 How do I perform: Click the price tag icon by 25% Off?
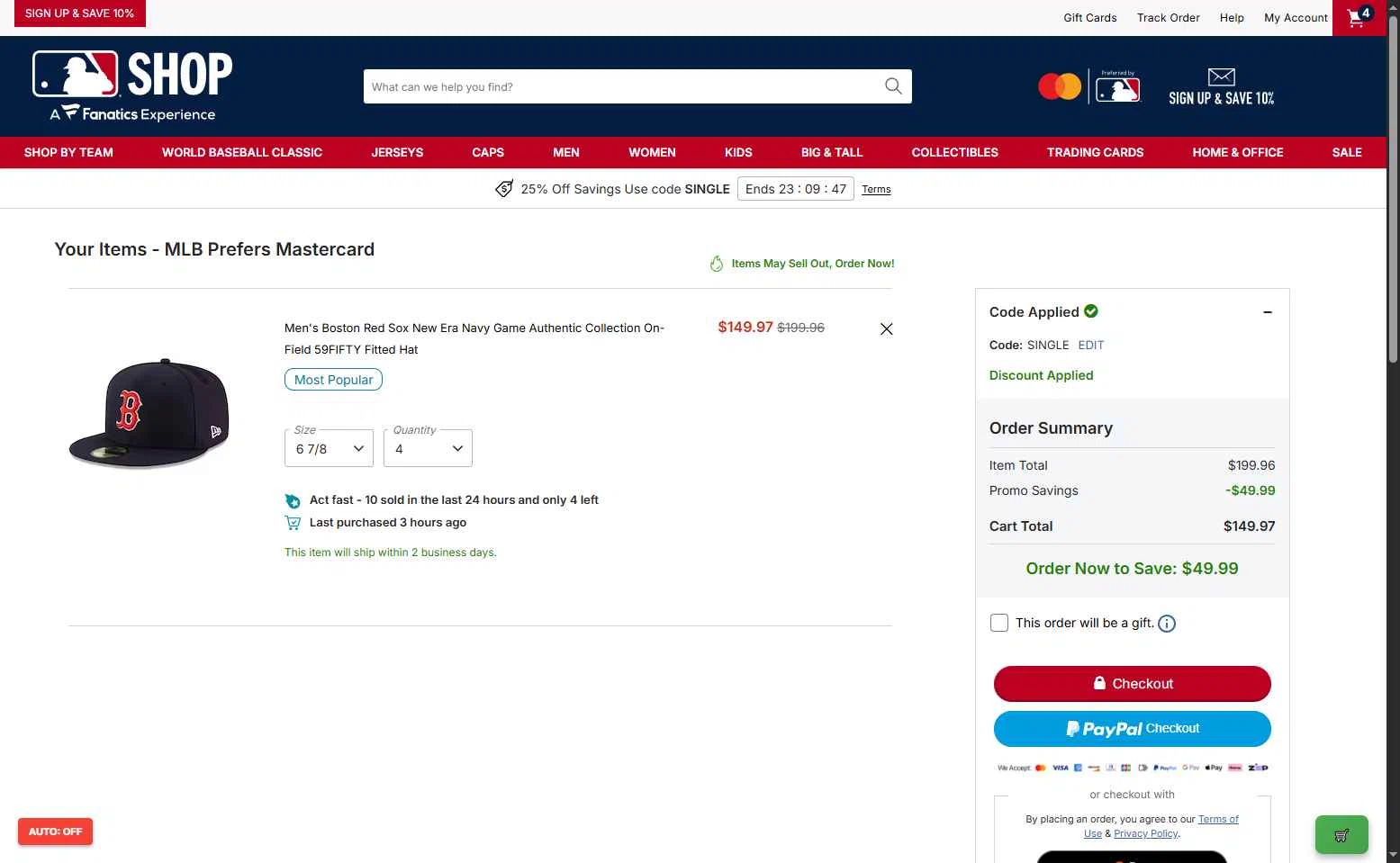click(504, 189)
